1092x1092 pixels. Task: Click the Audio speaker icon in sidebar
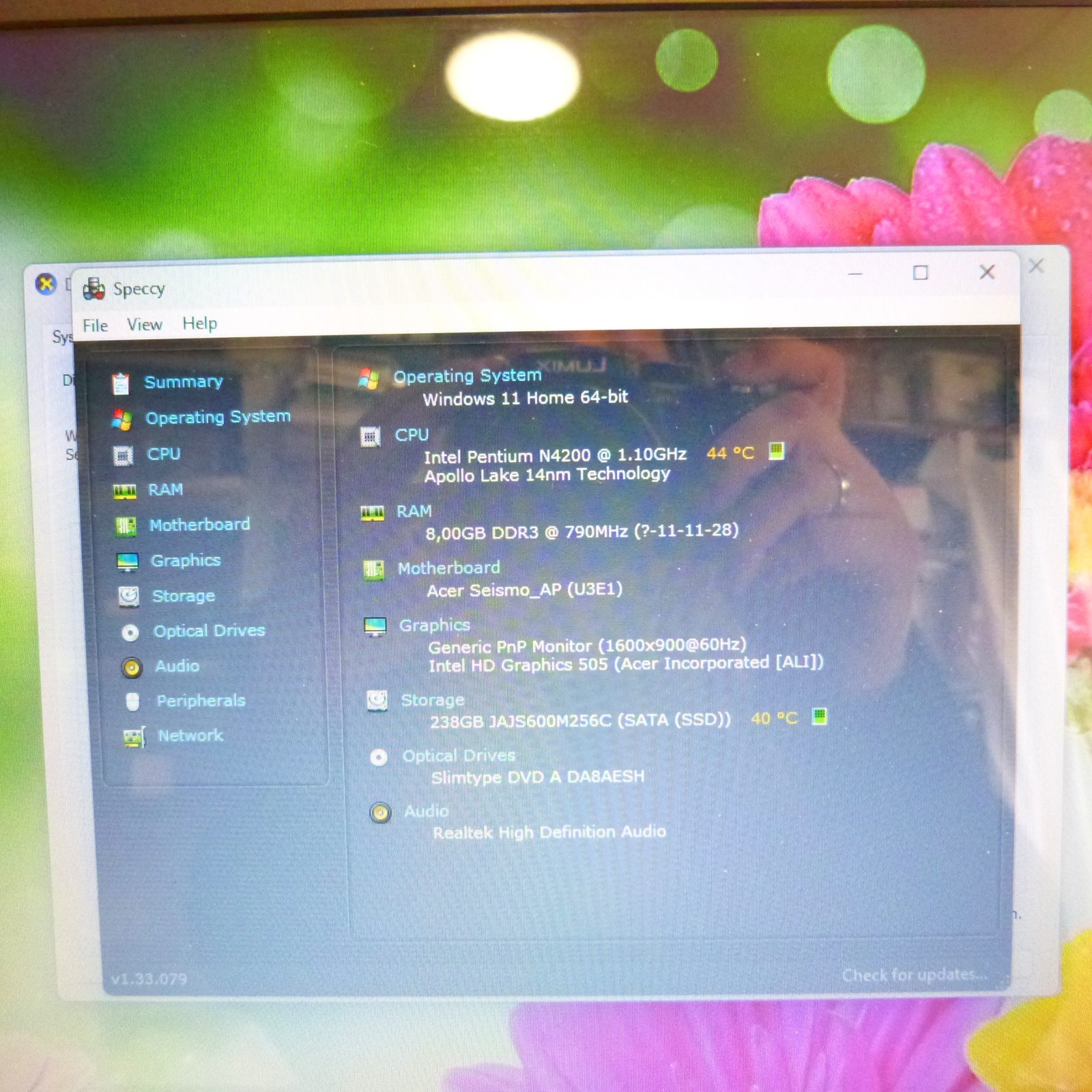132,667
